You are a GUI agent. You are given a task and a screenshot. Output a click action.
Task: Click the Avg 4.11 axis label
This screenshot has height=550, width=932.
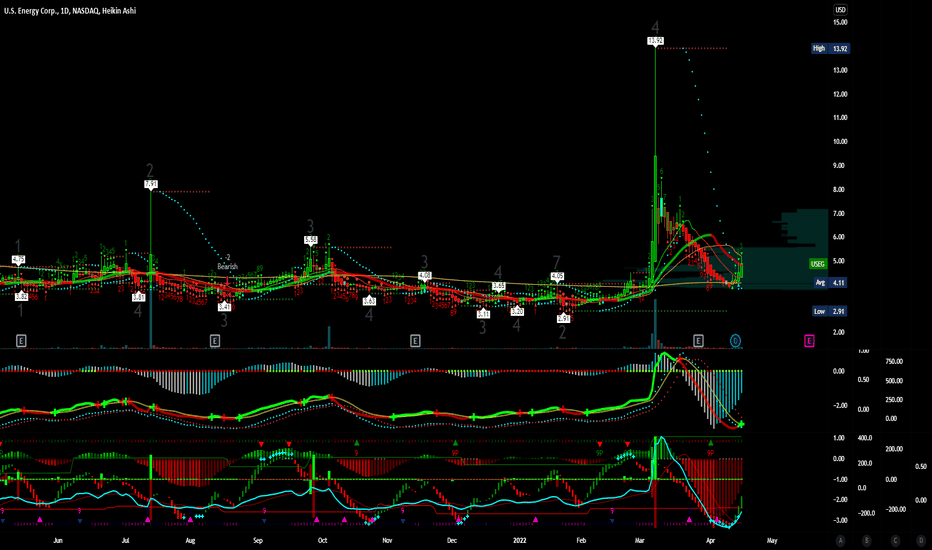pos(832,283)
